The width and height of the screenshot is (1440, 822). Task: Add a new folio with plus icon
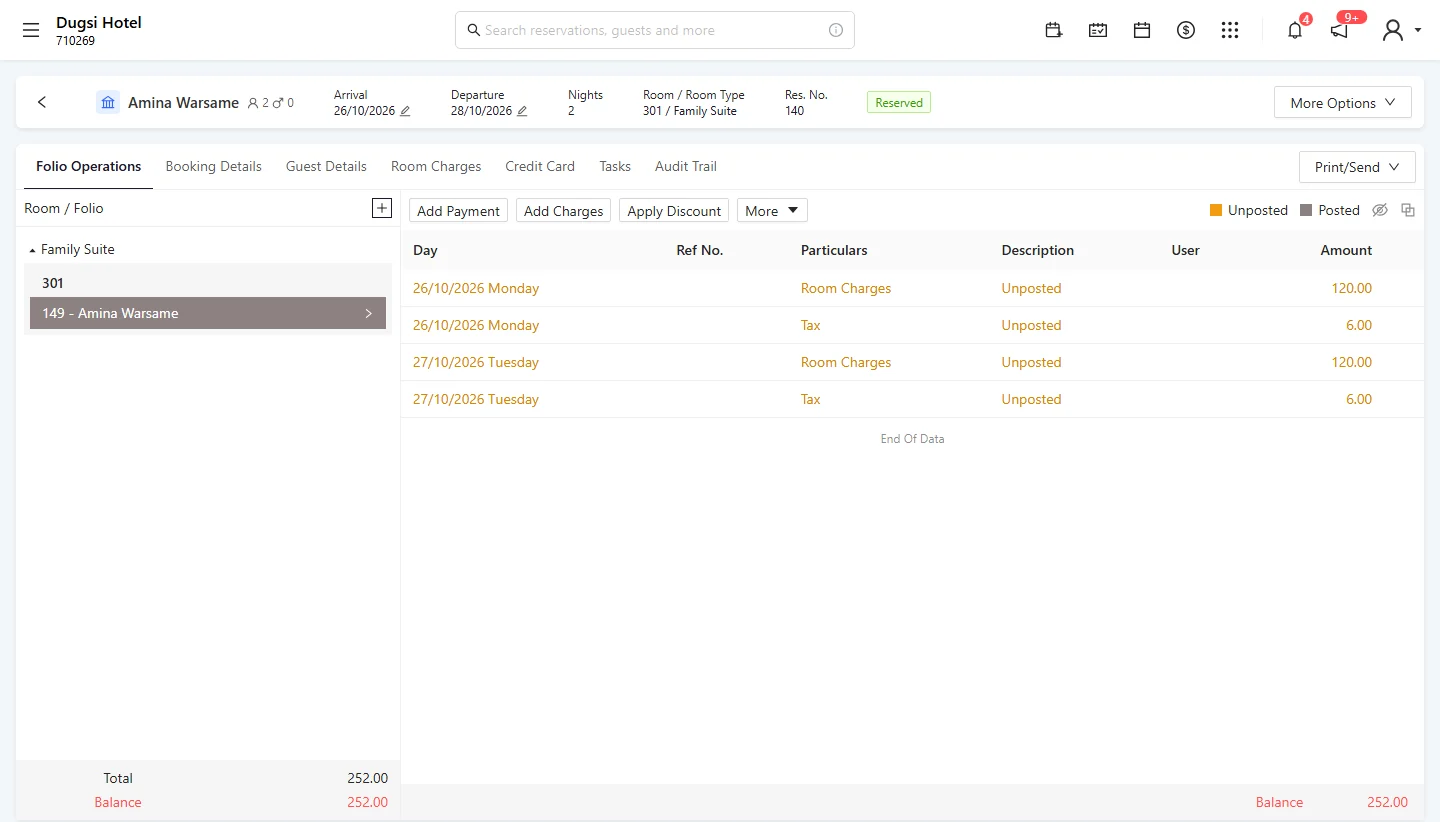tap(381, 208)
